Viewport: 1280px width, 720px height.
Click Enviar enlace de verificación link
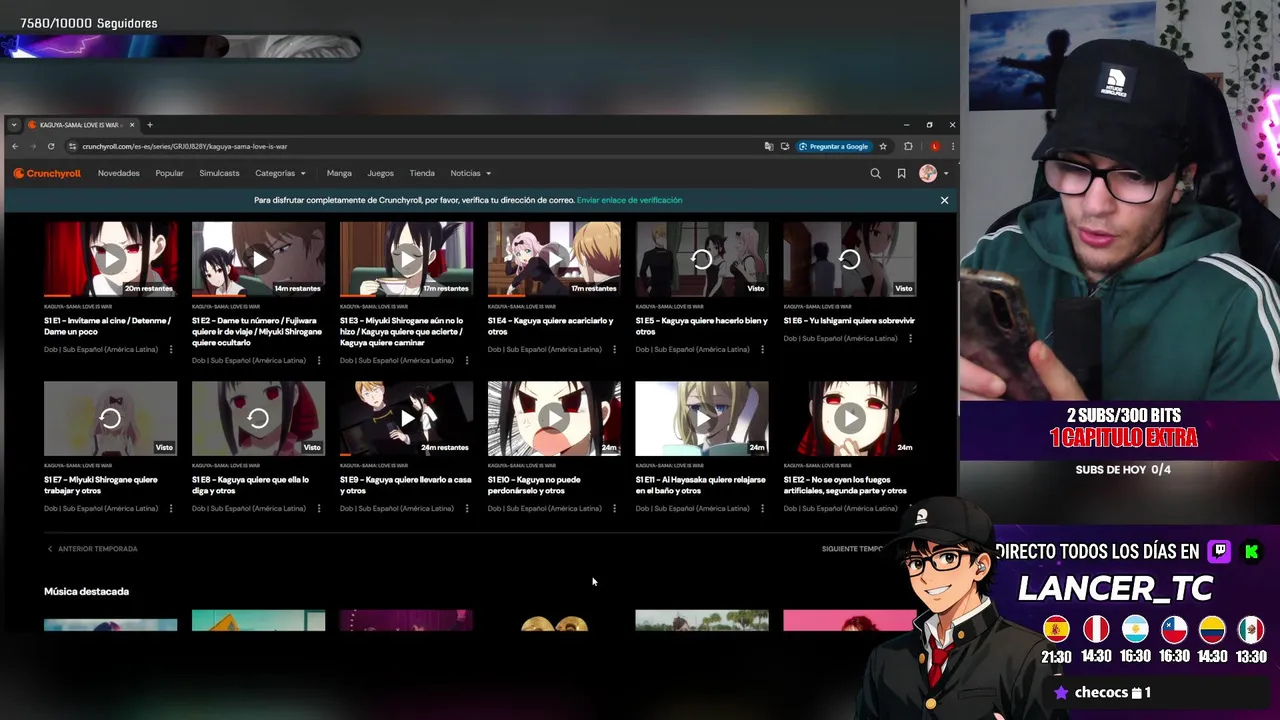point(629,200)
